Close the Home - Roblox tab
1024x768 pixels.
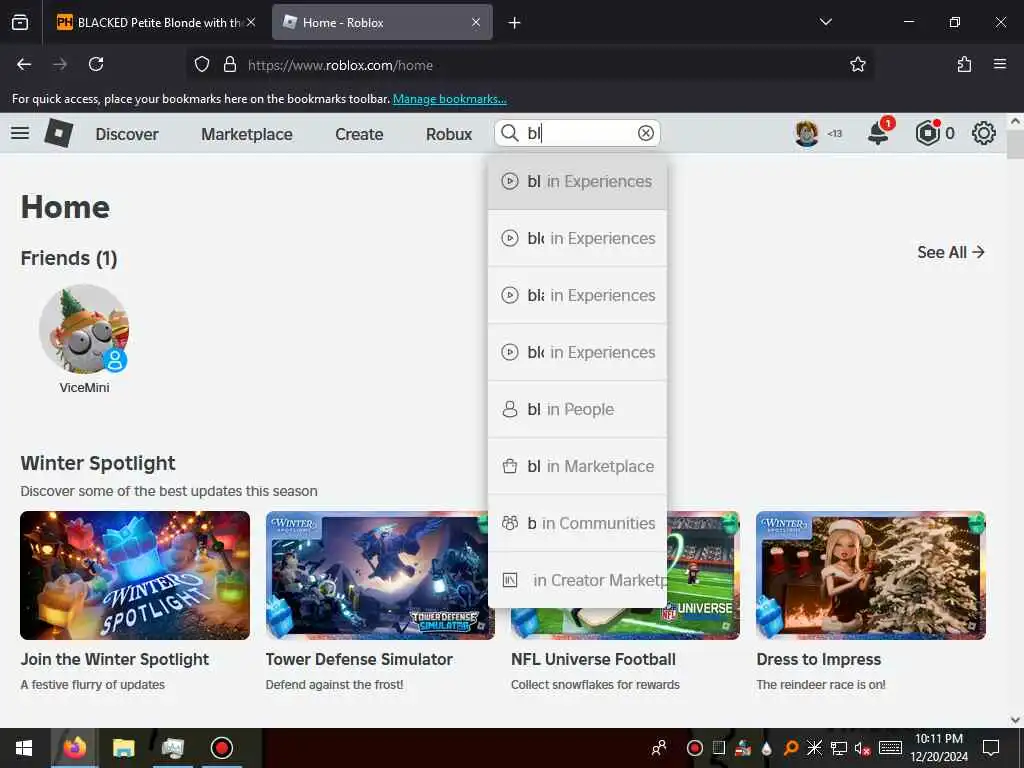coord(476,22)
